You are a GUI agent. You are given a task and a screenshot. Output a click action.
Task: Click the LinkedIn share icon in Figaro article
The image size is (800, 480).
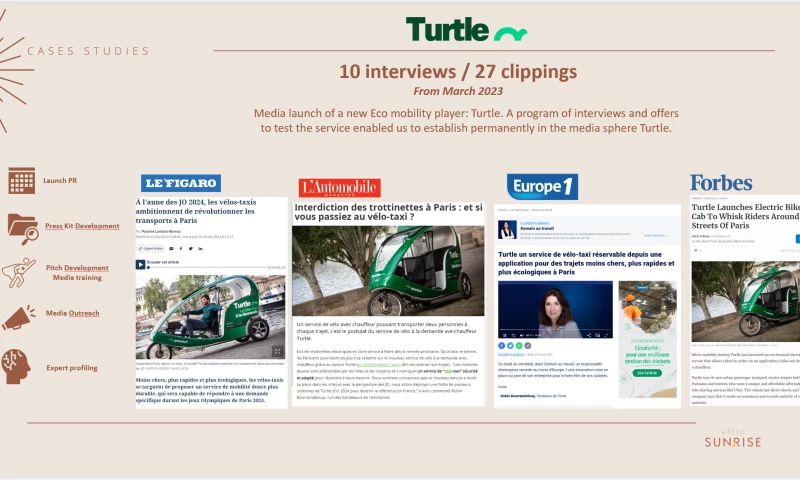point(200,248)
